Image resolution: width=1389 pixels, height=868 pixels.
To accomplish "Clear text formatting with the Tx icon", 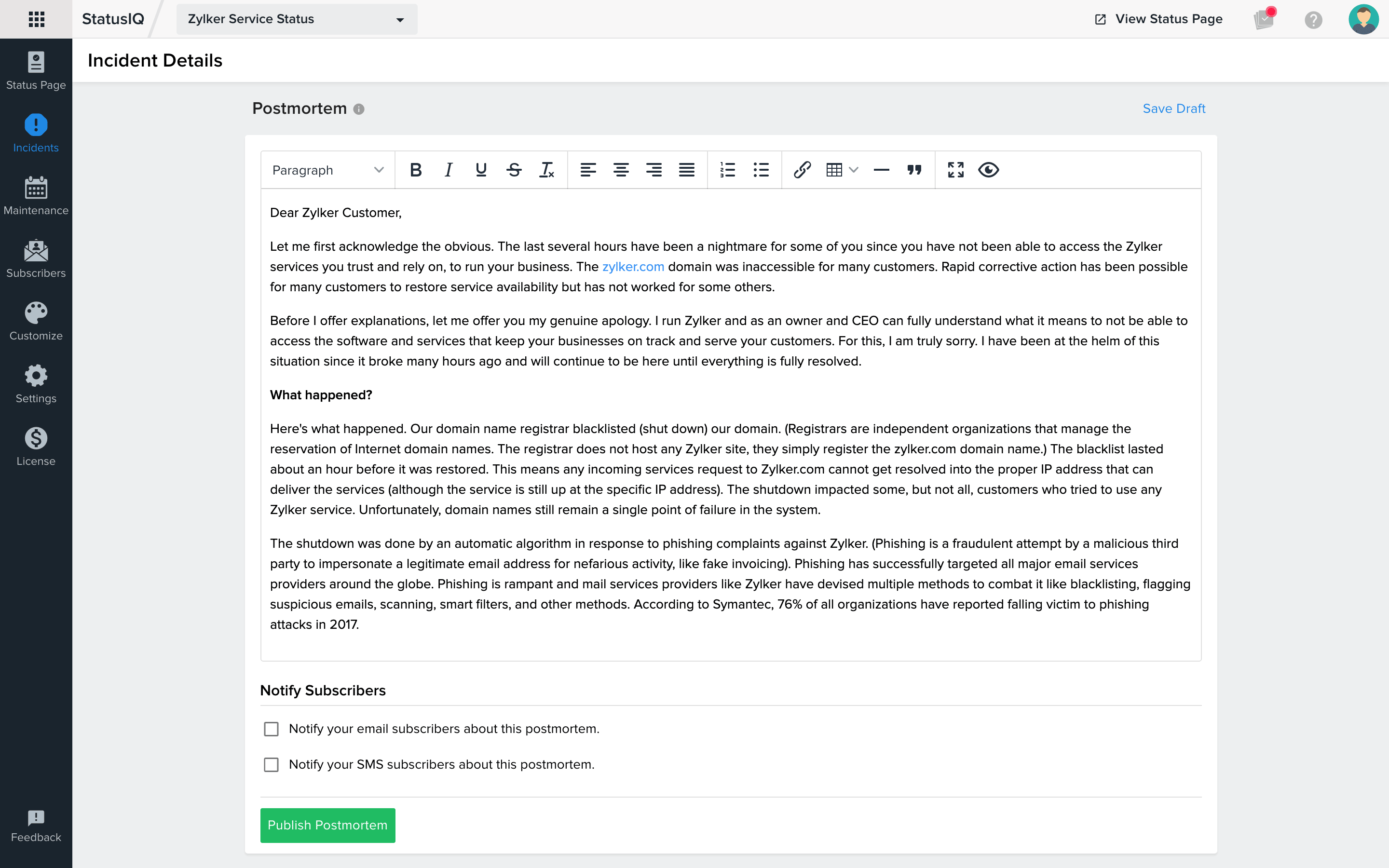I will (546, 169).
